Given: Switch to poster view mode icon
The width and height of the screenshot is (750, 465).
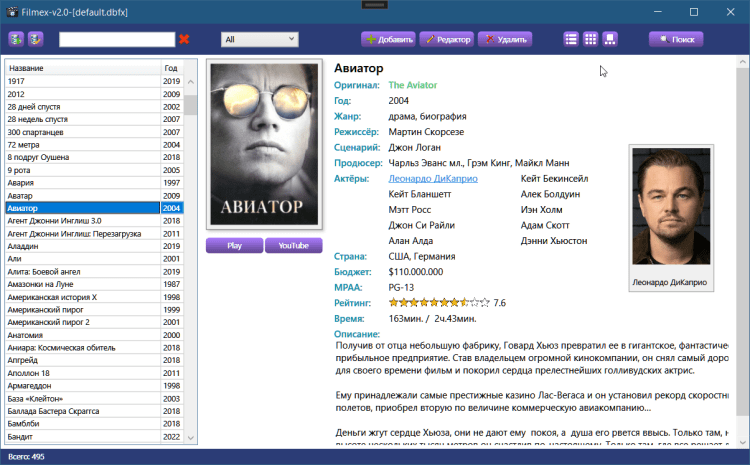Looking at the screenshot, I should point(610,39).
